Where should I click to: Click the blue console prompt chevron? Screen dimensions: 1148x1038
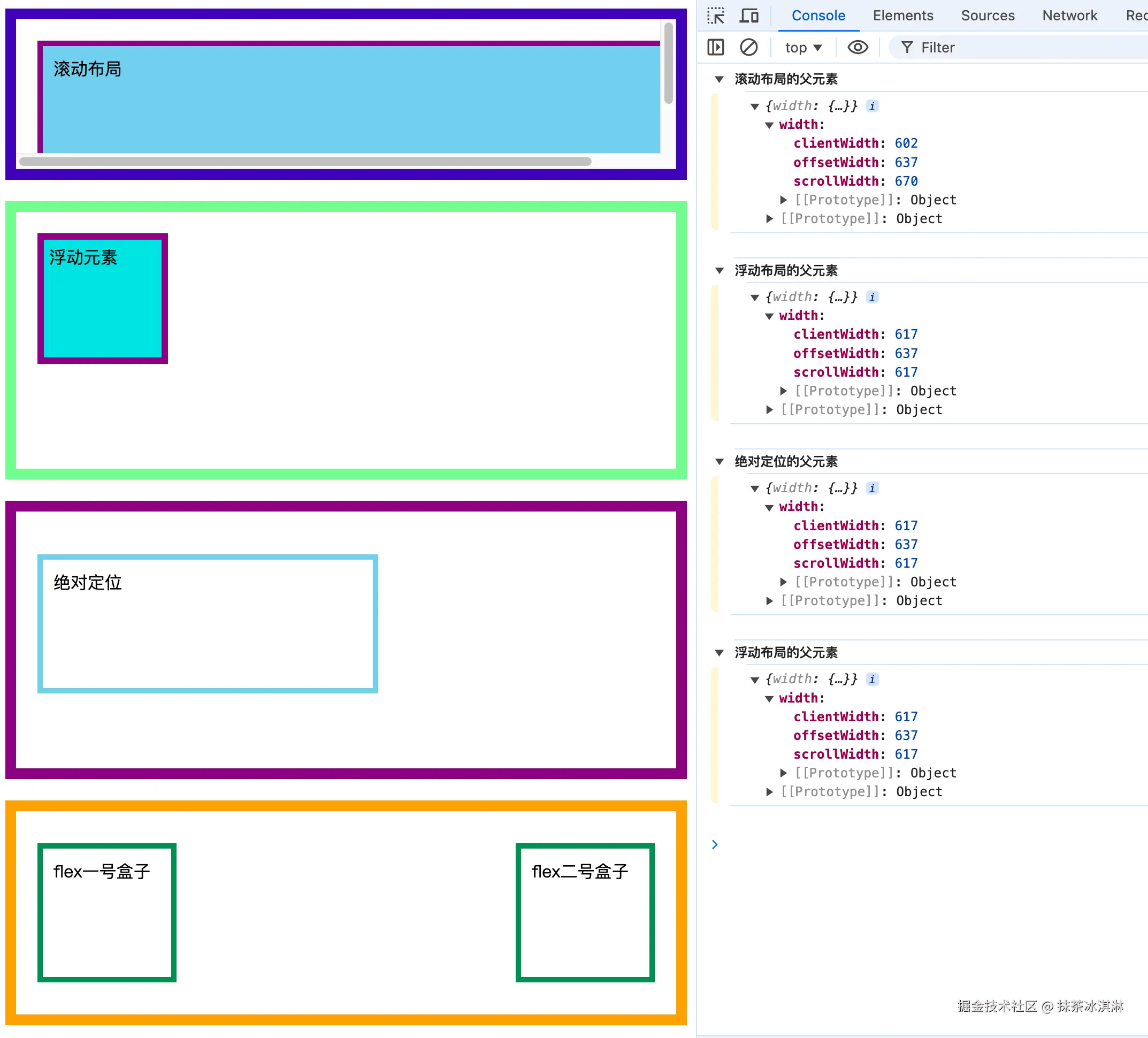[x=715, y=844]
